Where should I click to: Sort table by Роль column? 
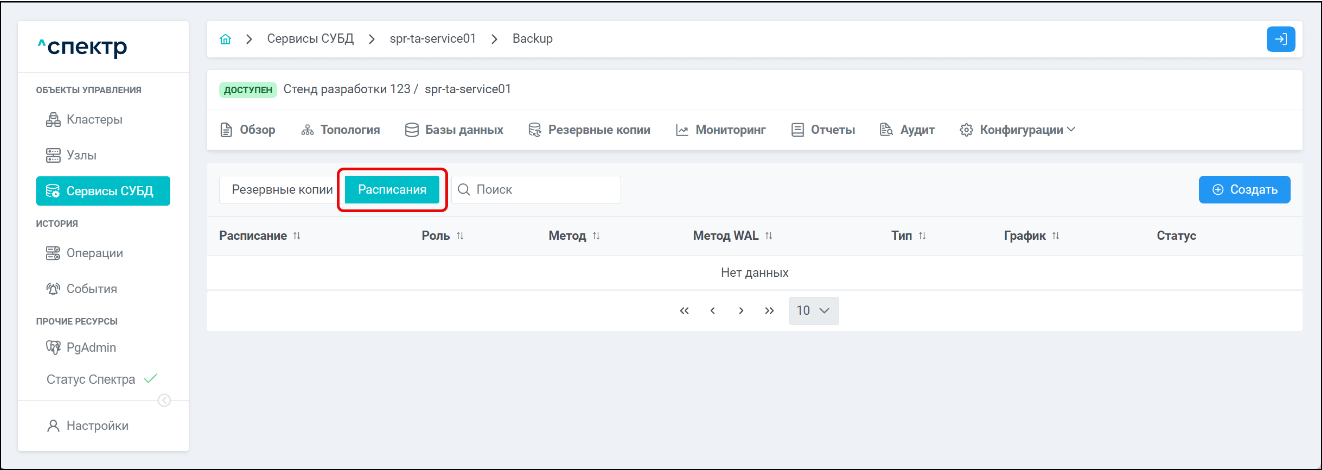click(460, 236)
